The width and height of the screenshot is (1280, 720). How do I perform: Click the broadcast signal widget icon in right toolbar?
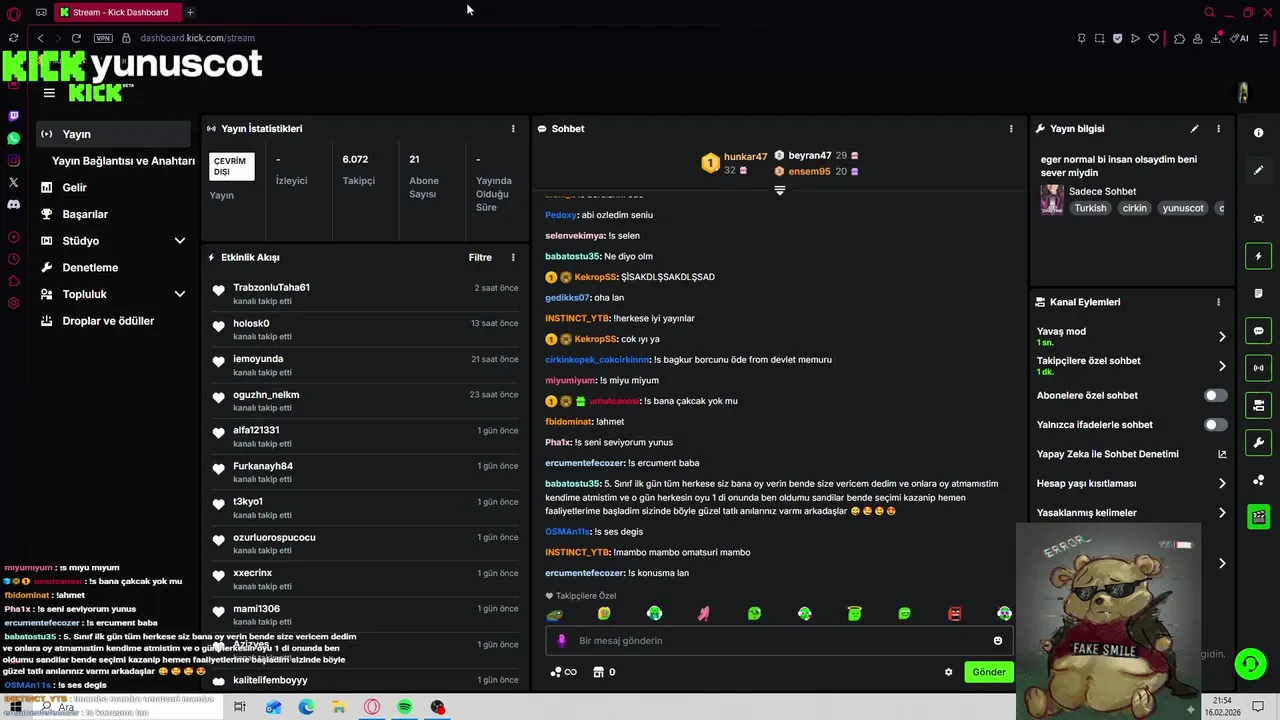(1258, 368)
